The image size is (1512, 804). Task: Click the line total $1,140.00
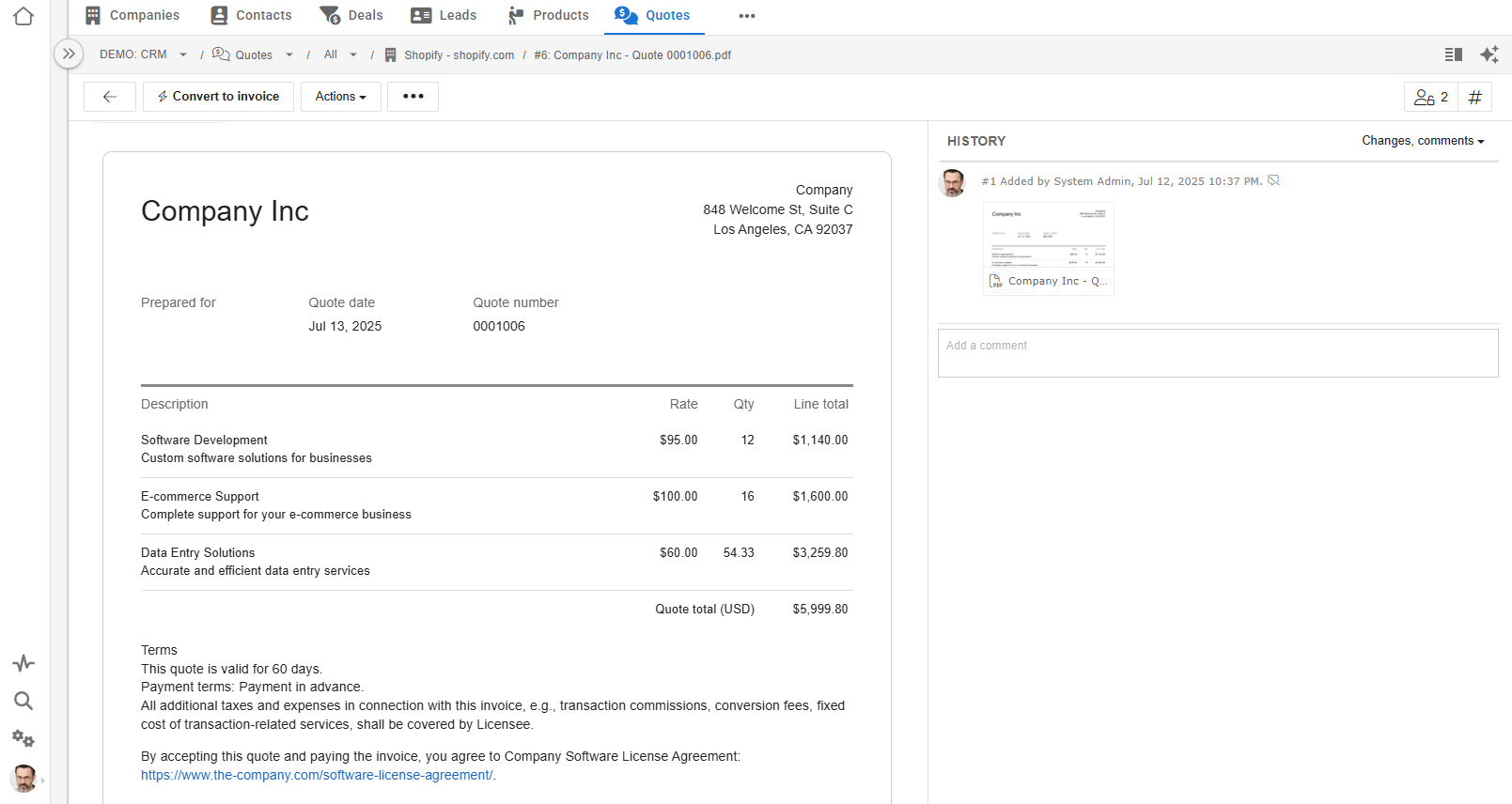(x=820, y=440)
